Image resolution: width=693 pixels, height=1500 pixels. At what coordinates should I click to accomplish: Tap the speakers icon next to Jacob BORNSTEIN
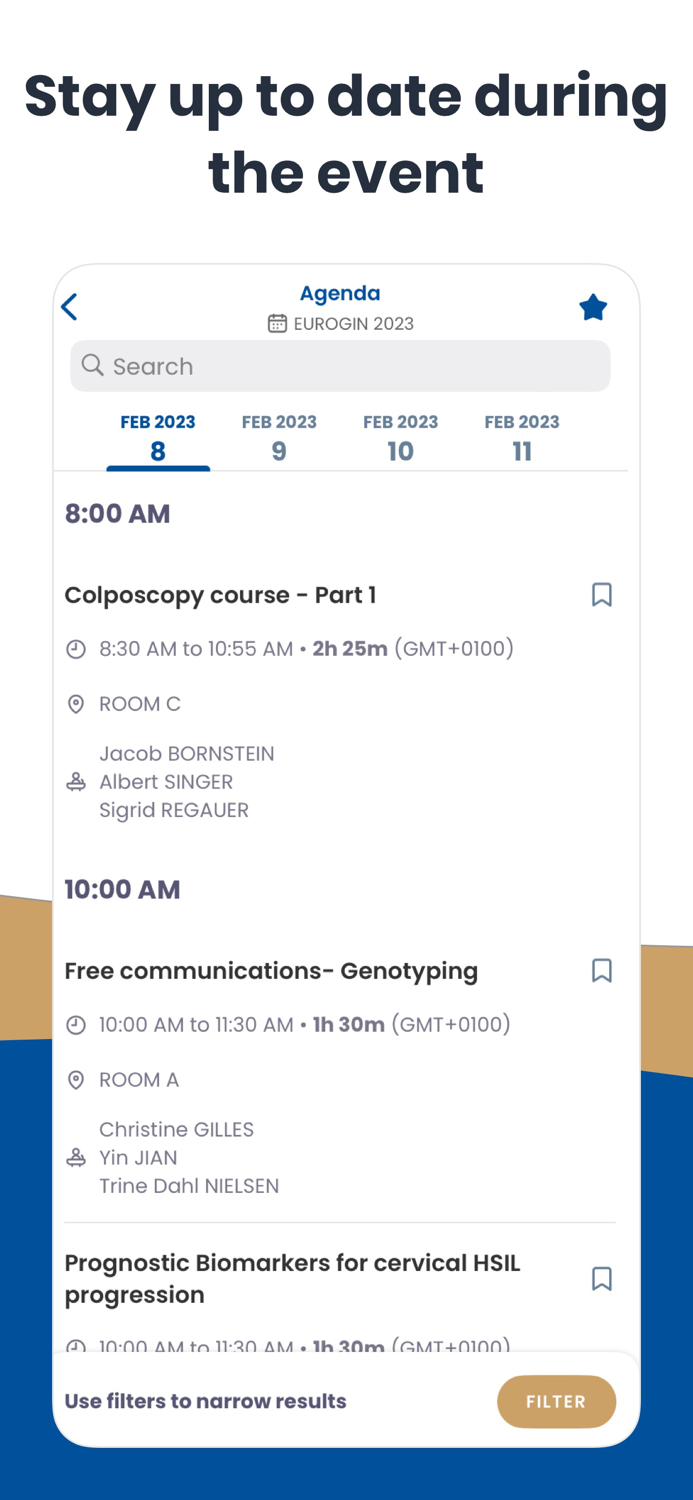pyautogui.click(x=76, y=781)
